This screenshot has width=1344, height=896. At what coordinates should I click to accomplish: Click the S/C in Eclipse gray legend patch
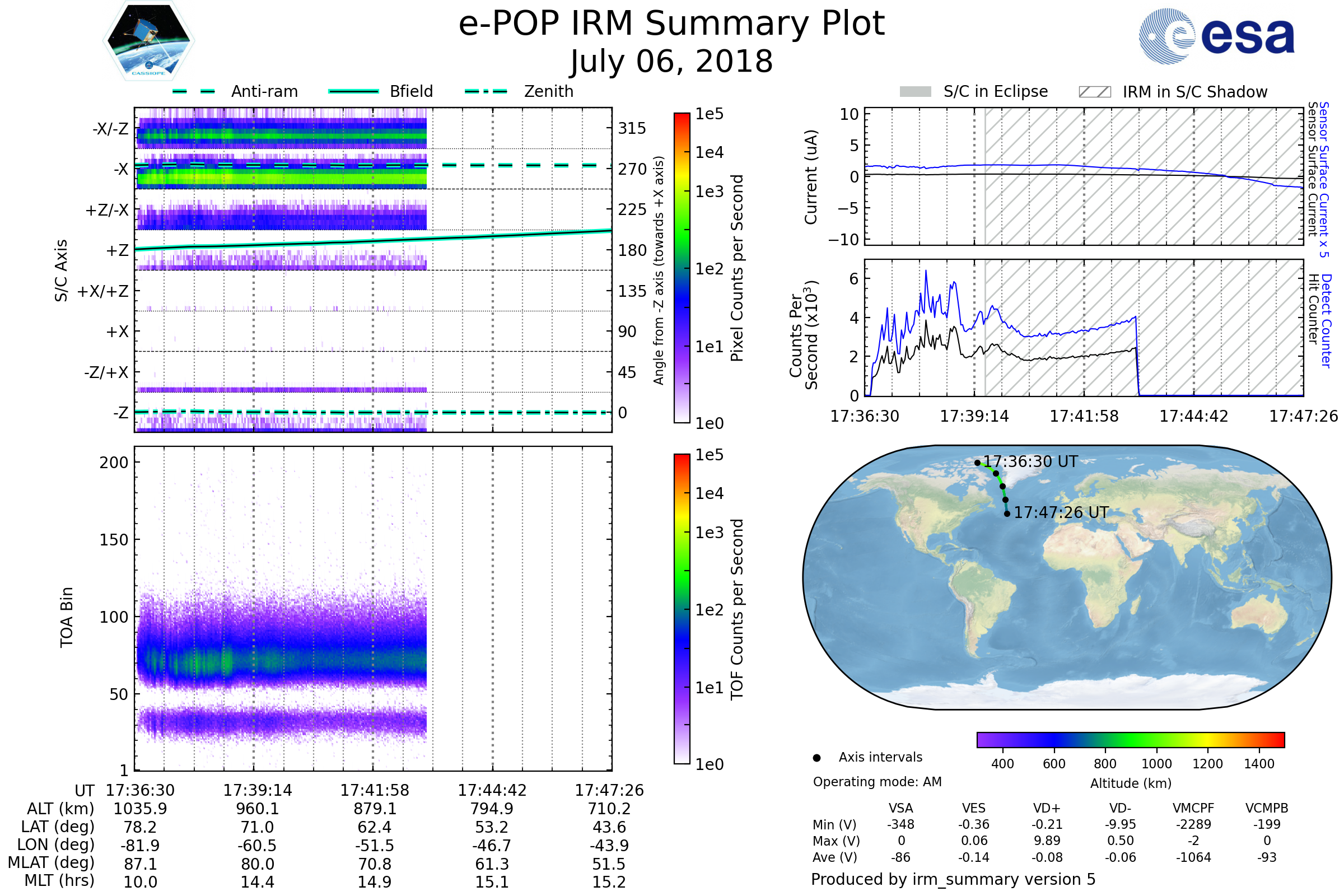(x=915, y=92)
